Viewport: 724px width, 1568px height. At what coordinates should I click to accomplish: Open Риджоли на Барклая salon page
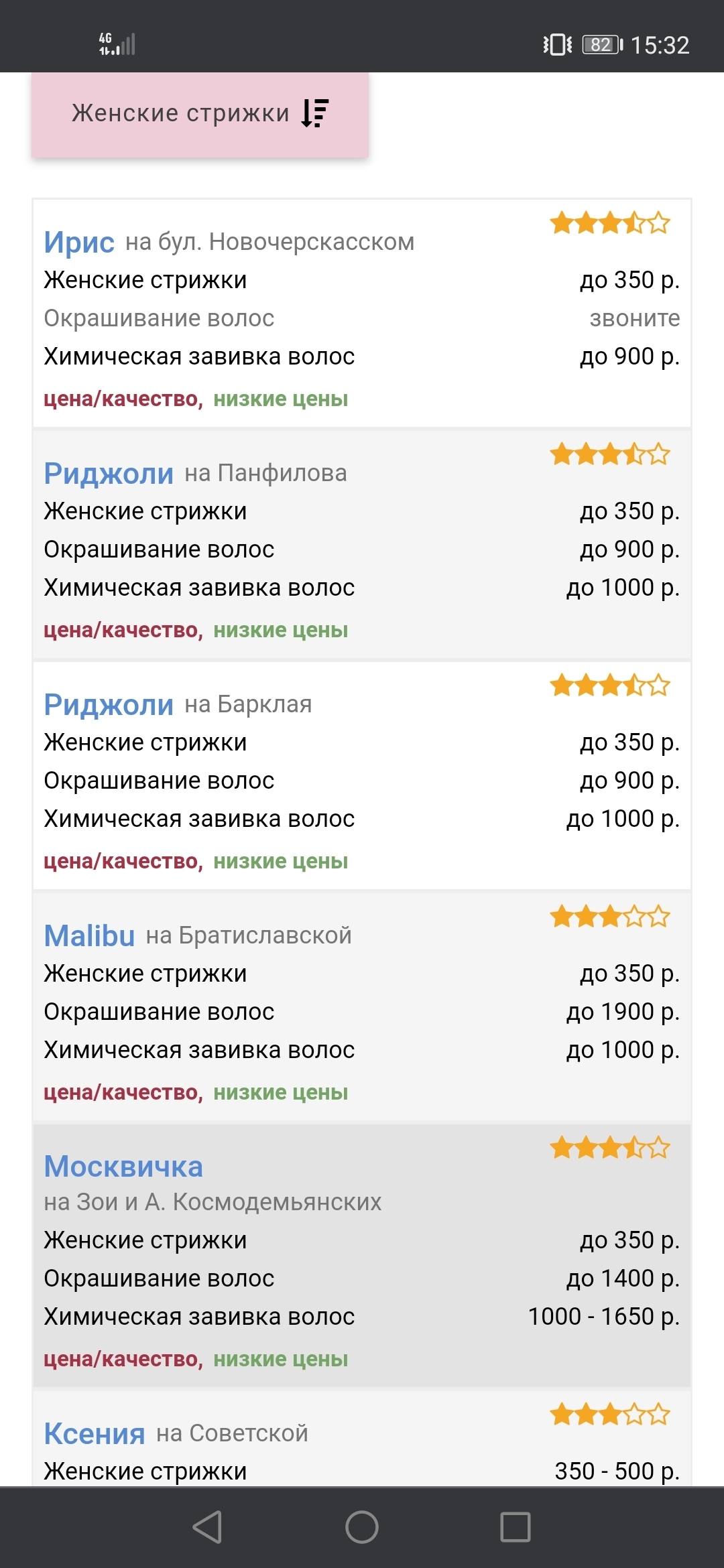[109, 704]
